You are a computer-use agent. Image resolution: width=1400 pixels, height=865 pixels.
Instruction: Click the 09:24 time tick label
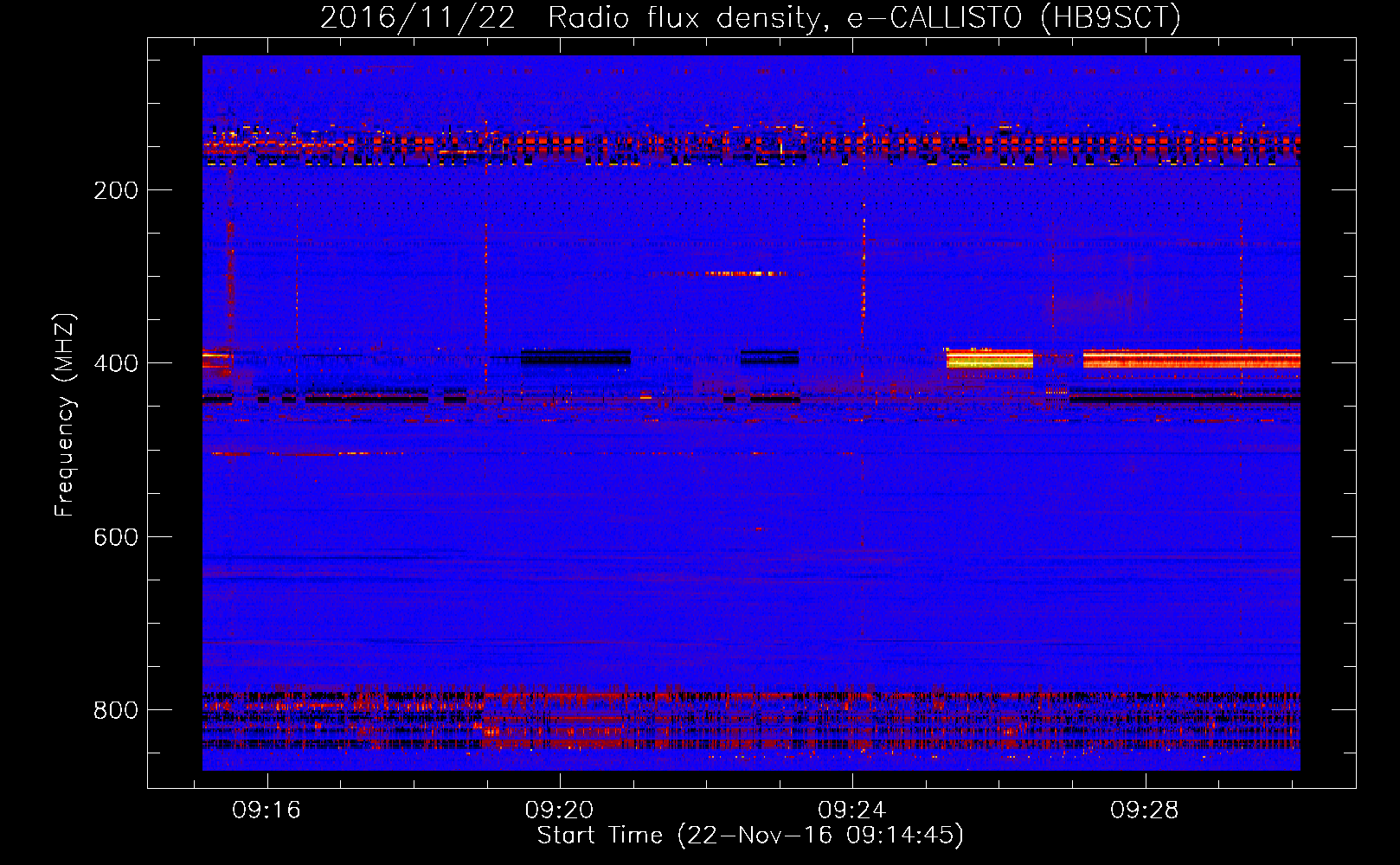(852, 810)
